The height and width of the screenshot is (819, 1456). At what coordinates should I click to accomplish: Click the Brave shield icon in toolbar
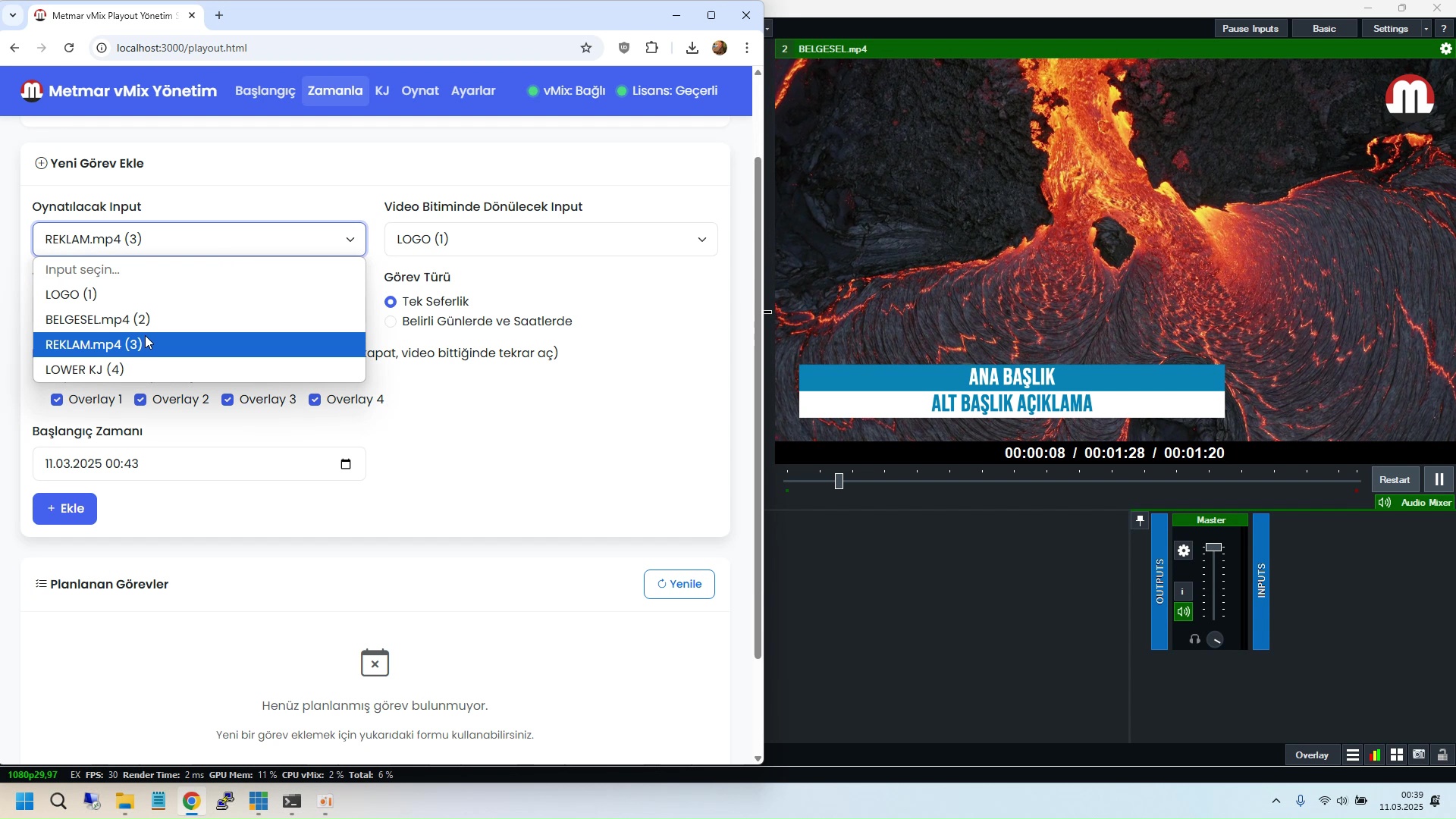click(x=624, y=48)
